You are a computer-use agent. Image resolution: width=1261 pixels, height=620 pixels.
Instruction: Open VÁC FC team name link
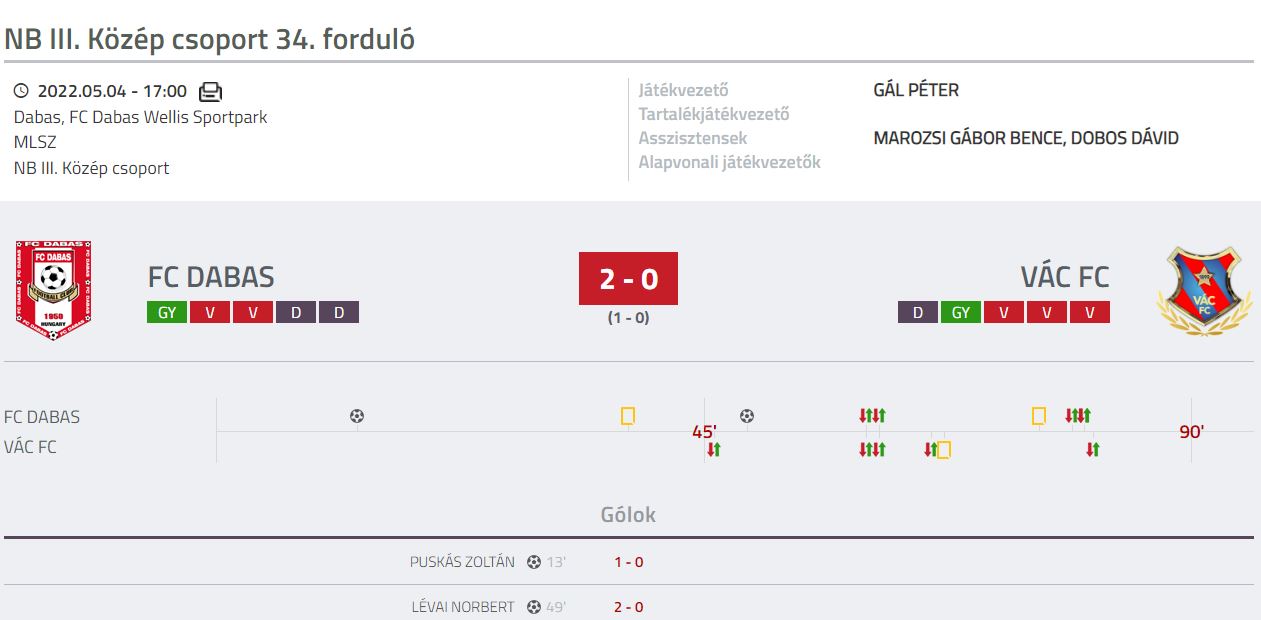[x=1065, y=277]
